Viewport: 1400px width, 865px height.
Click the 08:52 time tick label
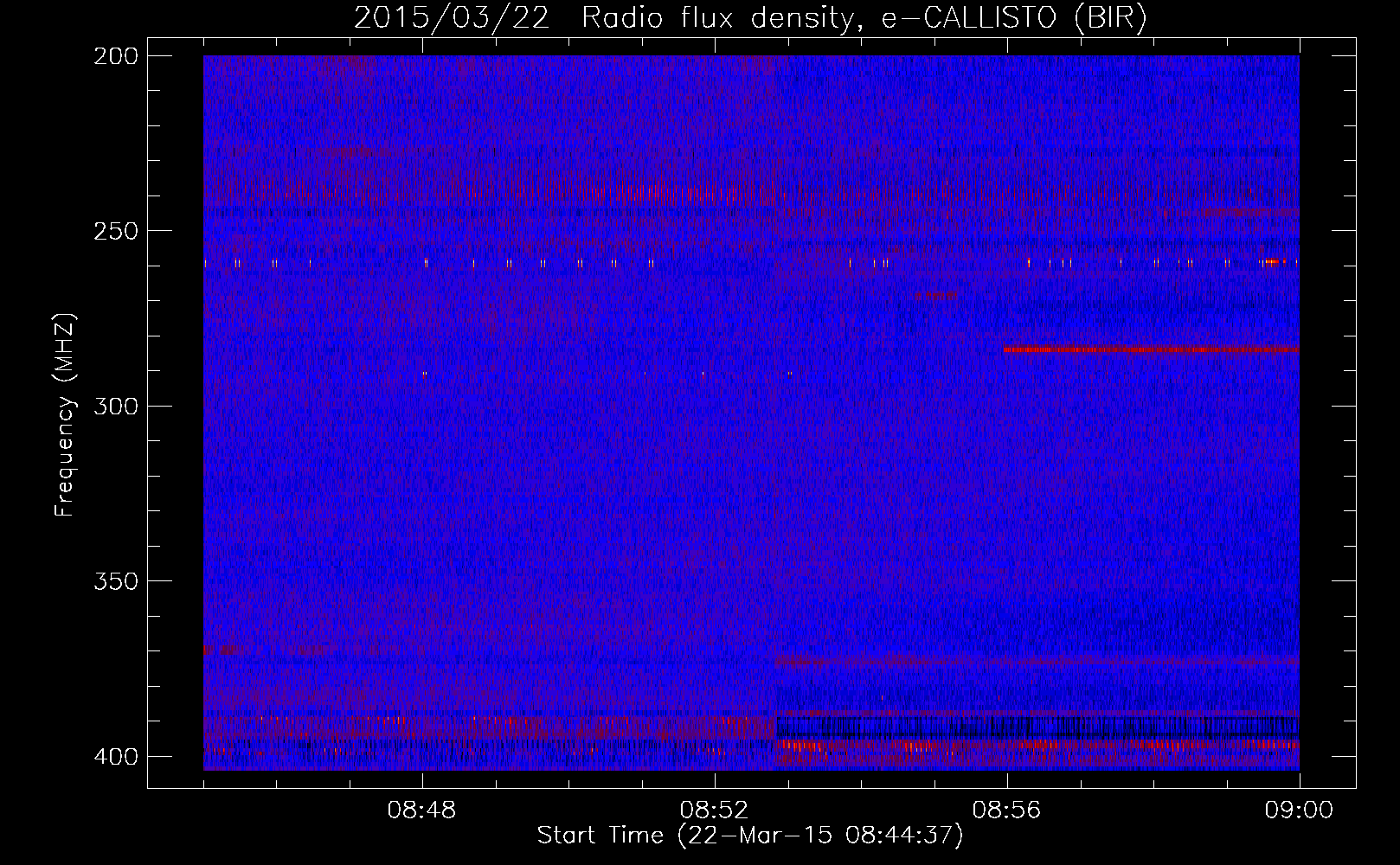click(715, 811)
